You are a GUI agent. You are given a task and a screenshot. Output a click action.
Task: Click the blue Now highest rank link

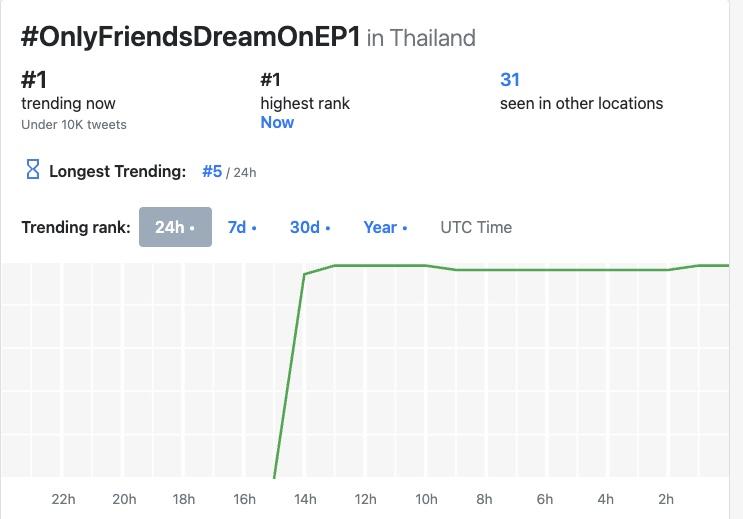[277, 122]
